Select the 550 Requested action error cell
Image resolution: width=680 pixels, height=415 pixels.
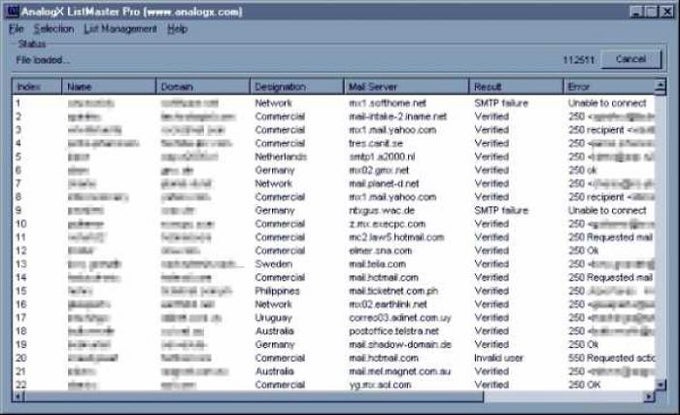point(611,359)
